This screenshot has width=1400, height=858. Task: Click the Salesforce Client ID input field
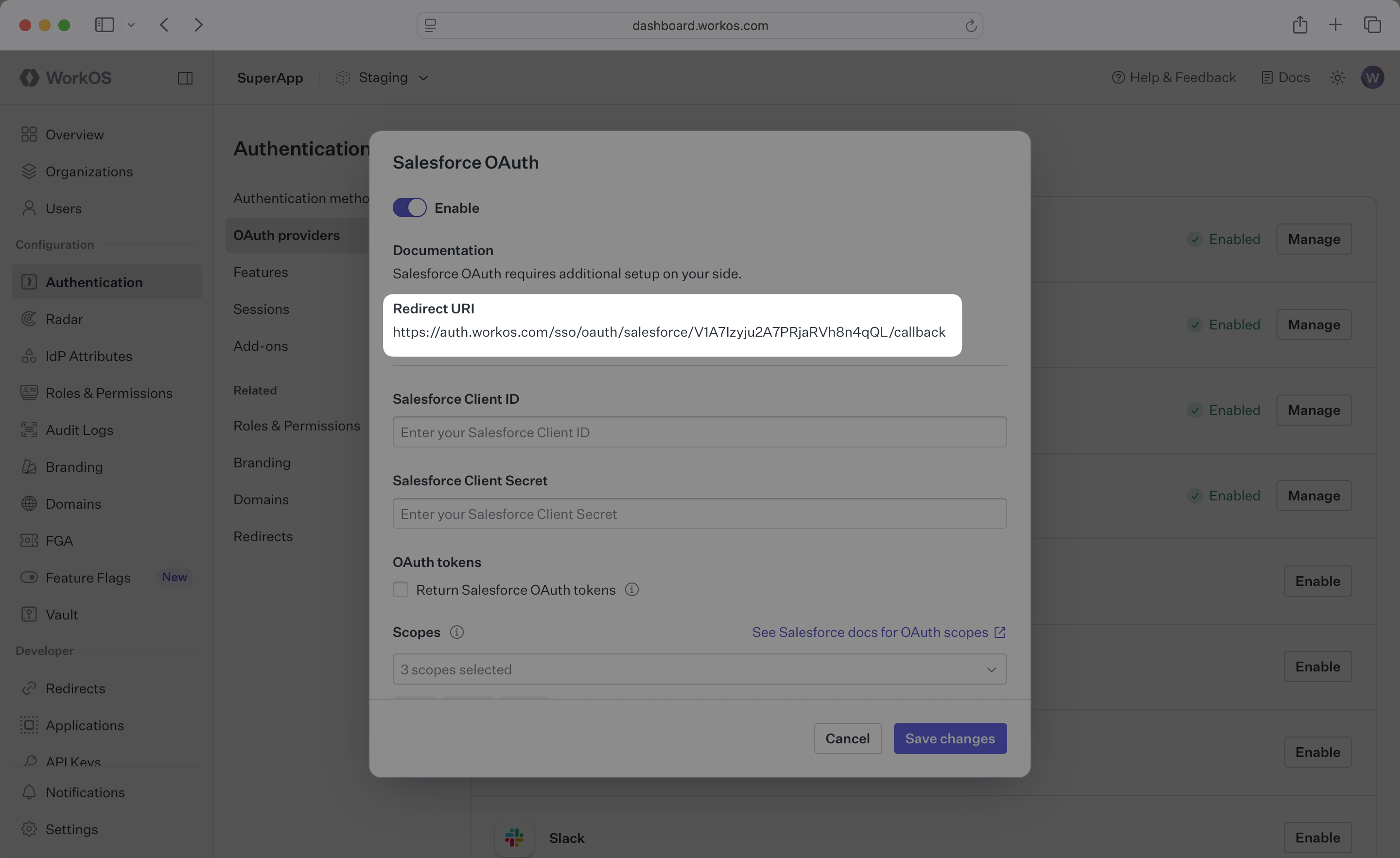pos(700,432)
